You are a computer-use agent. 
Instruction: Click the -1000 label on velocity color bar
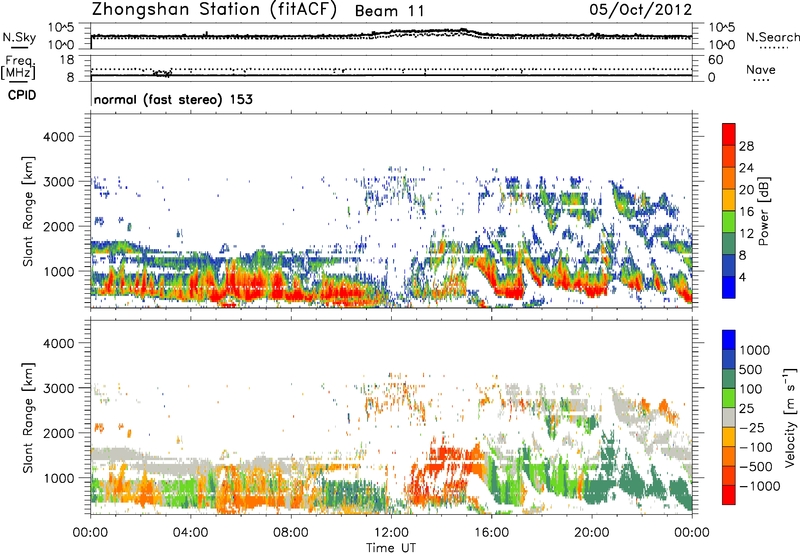[x=759, y=486]
